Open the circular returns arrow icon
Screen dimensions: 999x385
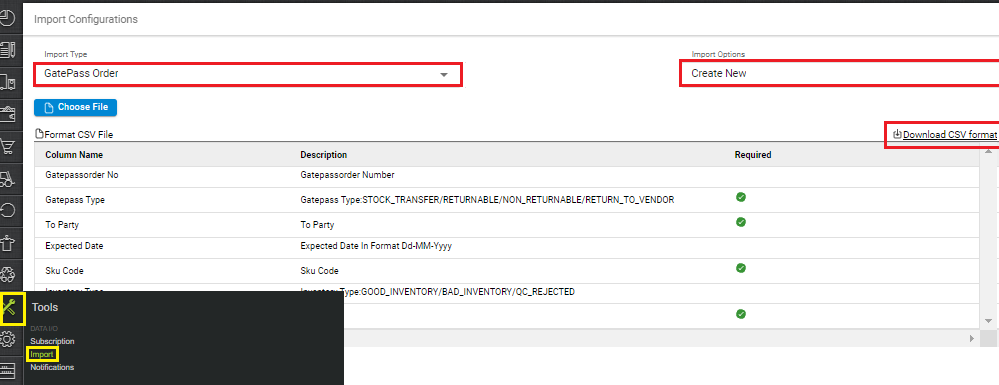tap(8, 210)
